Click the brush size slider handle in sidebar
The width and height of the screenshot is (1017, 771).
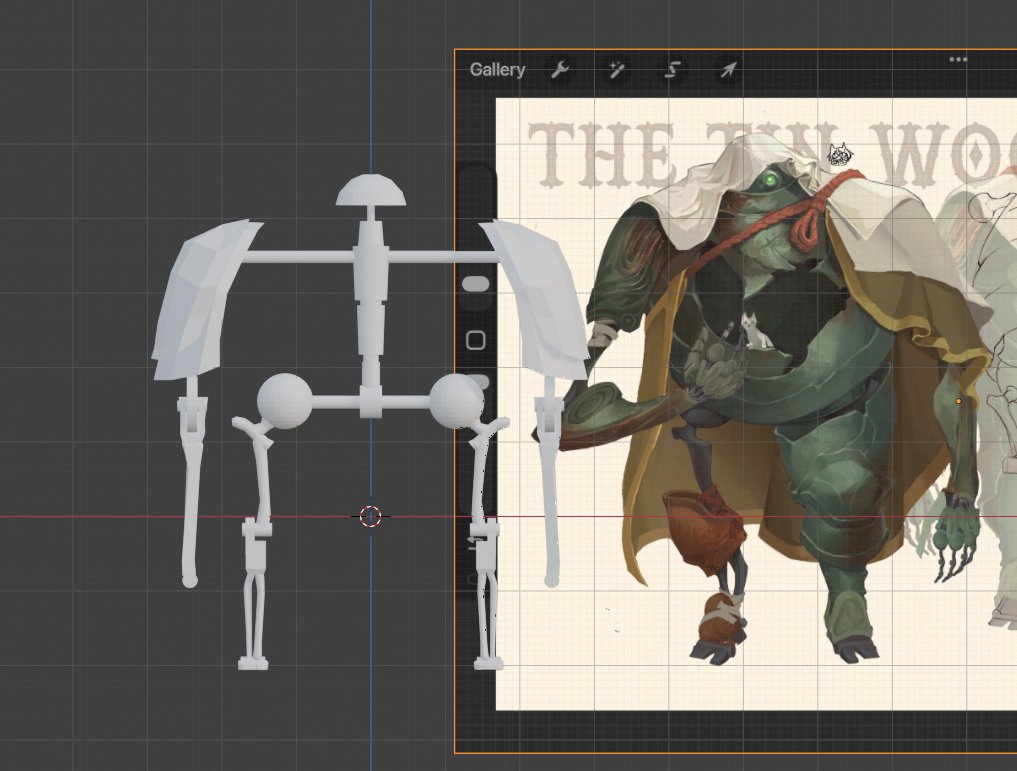[x=476, y=283]
